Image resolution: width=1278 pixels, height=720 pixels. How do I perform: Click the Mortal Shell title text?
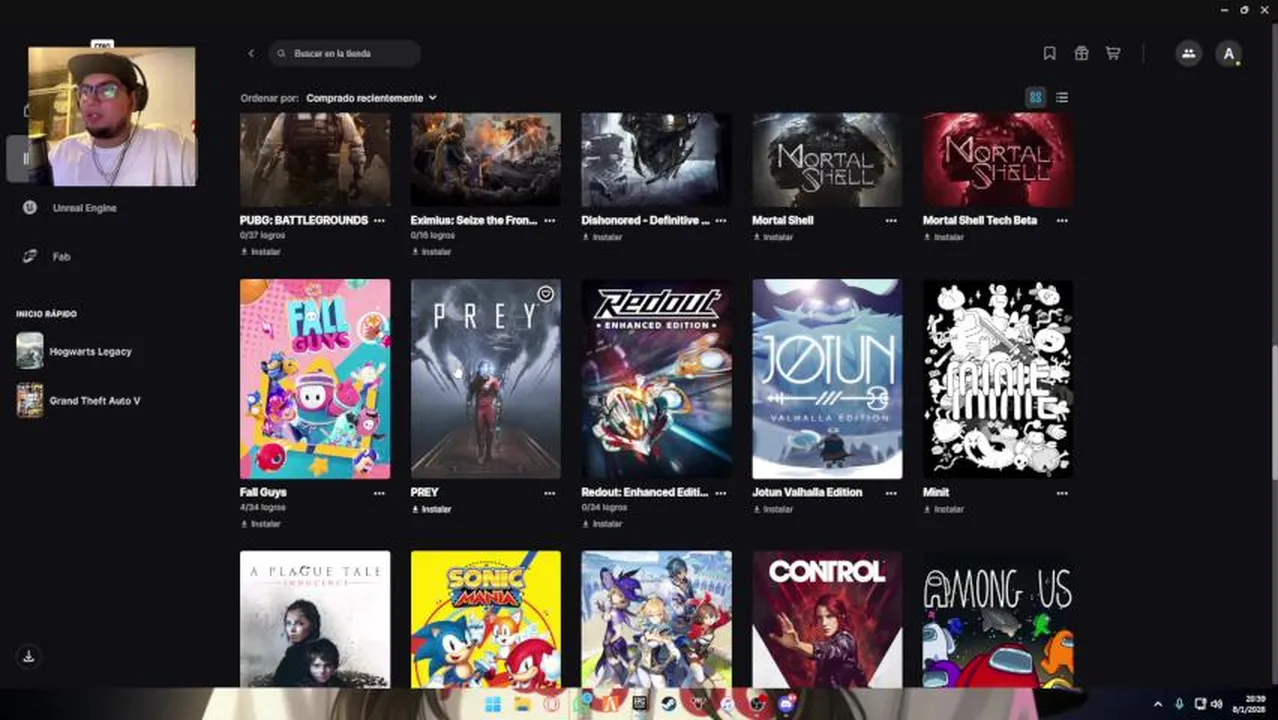click(x=783, y=220)
